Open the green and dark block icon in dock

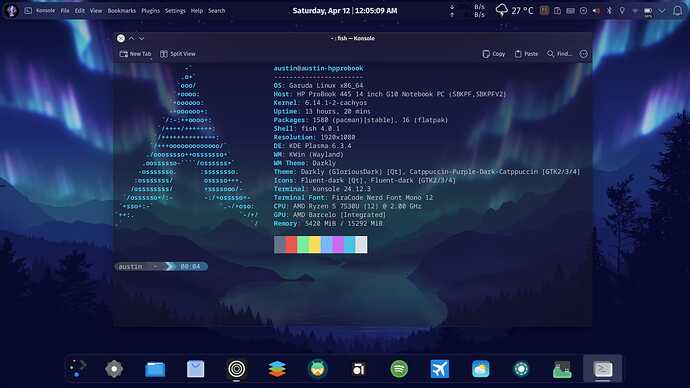tap(562, 370)
